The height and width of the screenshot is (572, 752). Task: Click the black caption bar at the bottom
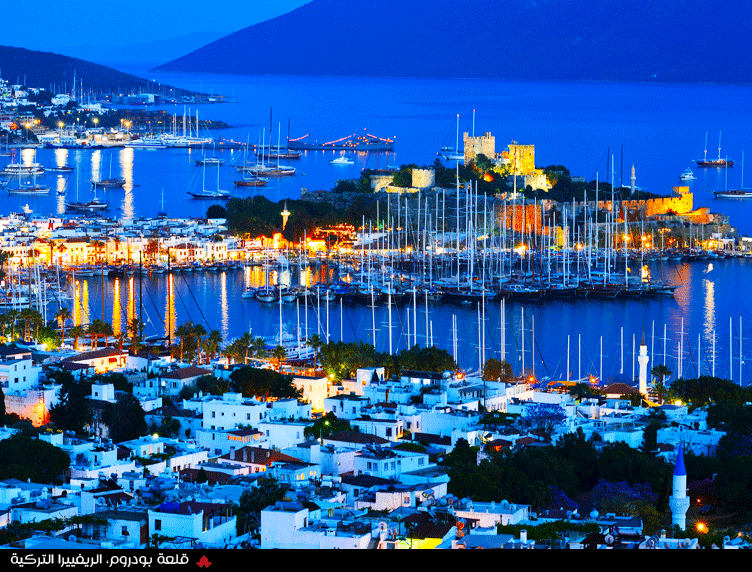coord(450,561)
